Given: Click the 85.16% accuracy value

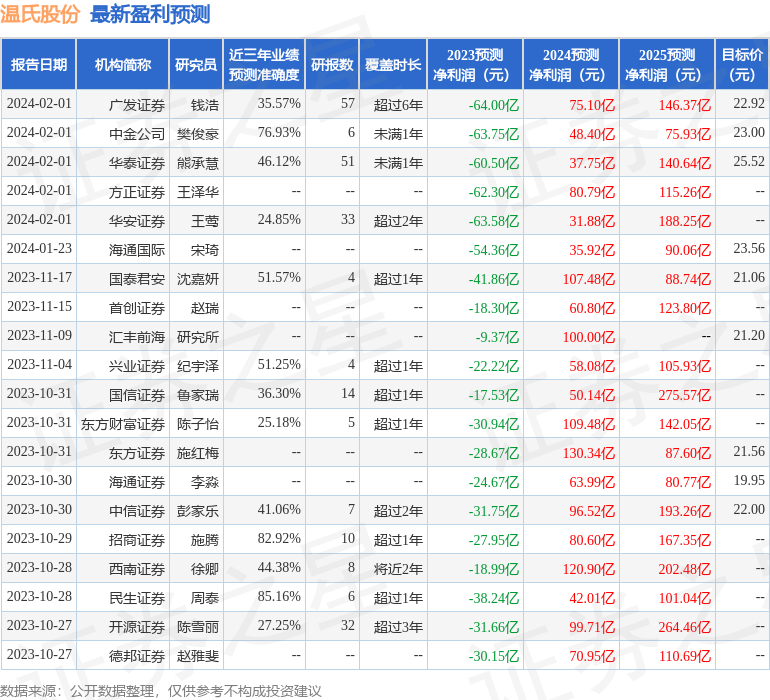Looking at the screenshot, I should click(x=279, y=596).
